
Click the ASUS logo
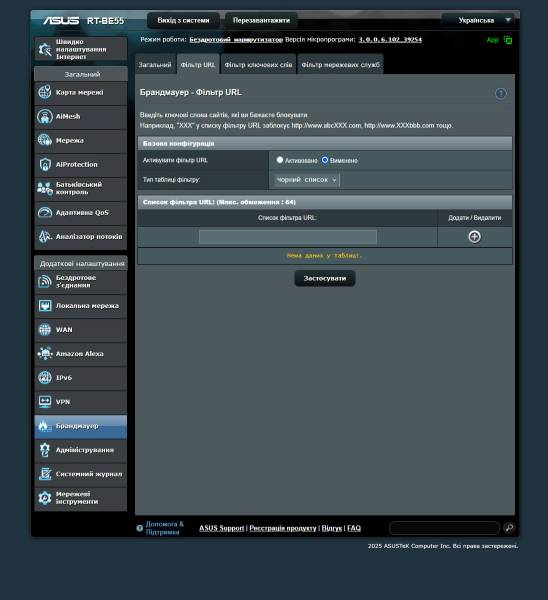[61, 20]
